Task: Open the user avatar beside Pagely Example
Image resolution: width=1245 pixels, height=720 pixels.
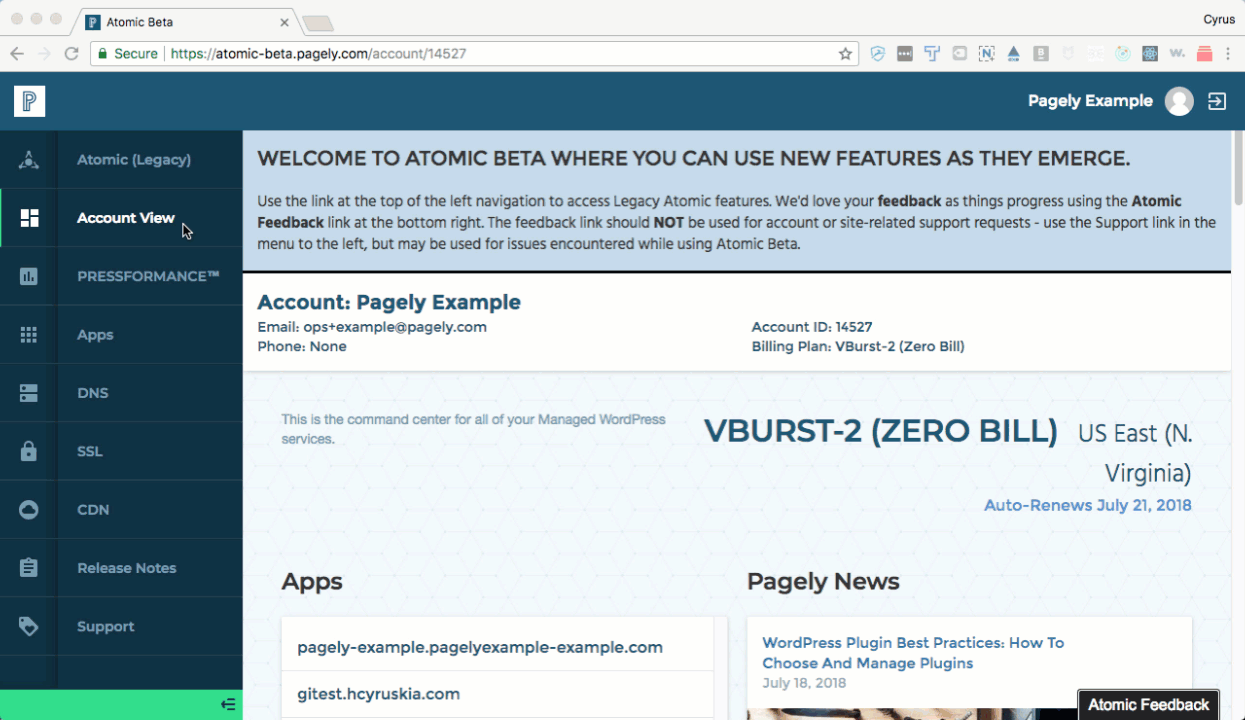Action: [1180, 101]
